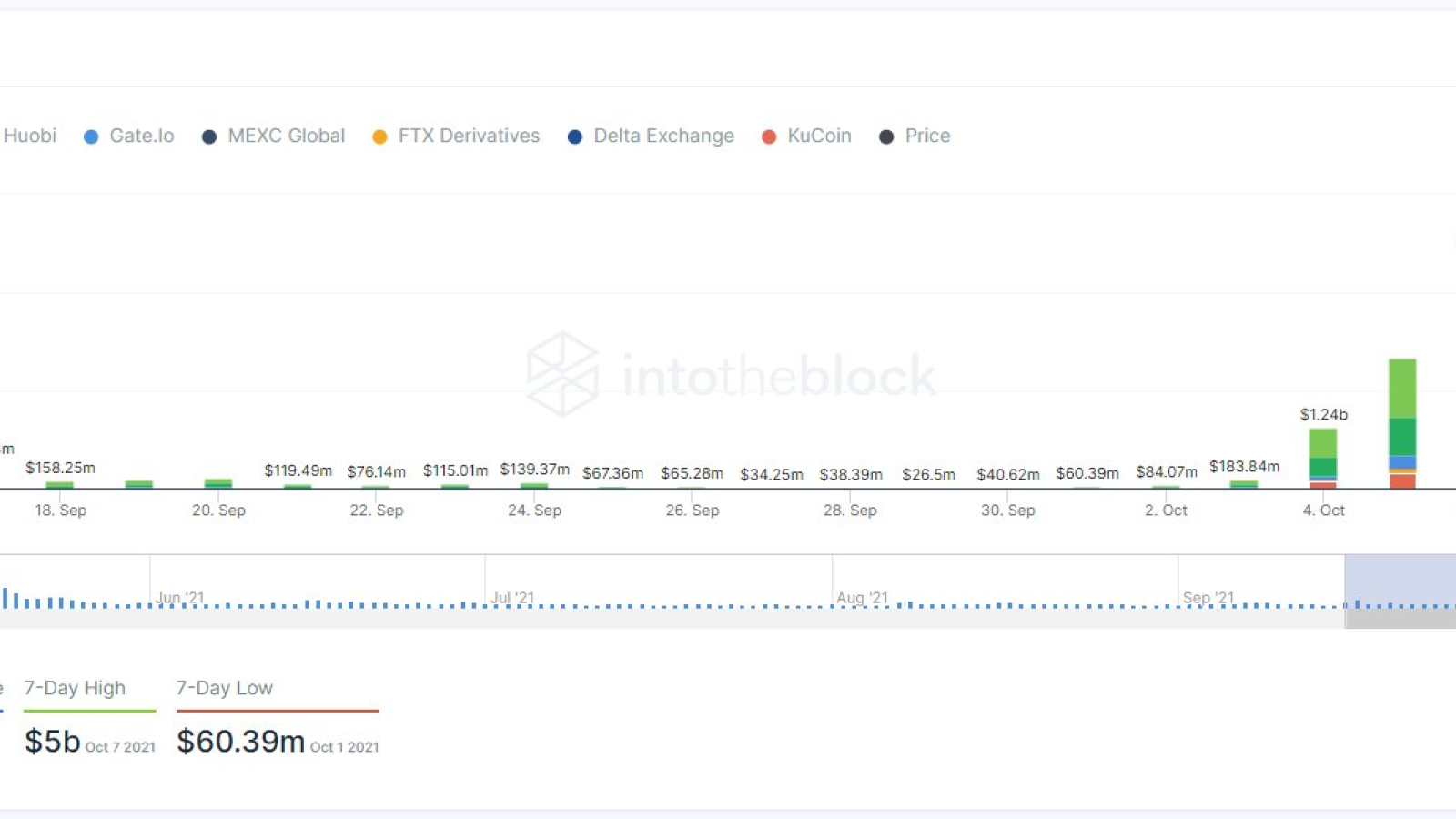
Task: Click the $26.5m bar label
Action: pyautogui.click(x=928, y=474)
